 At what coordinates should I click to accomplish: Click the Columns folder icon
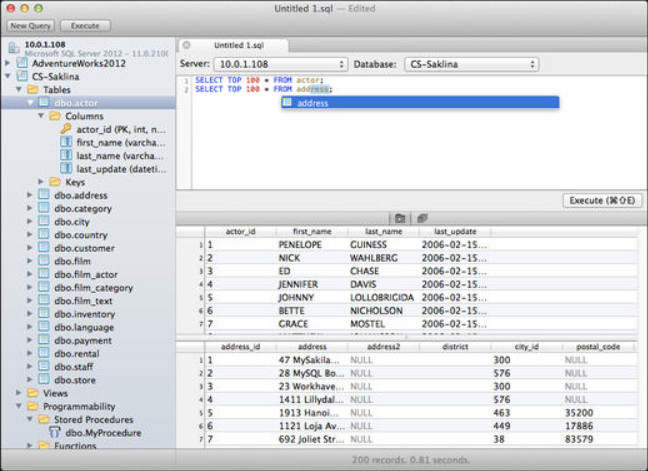coord(55,116)
